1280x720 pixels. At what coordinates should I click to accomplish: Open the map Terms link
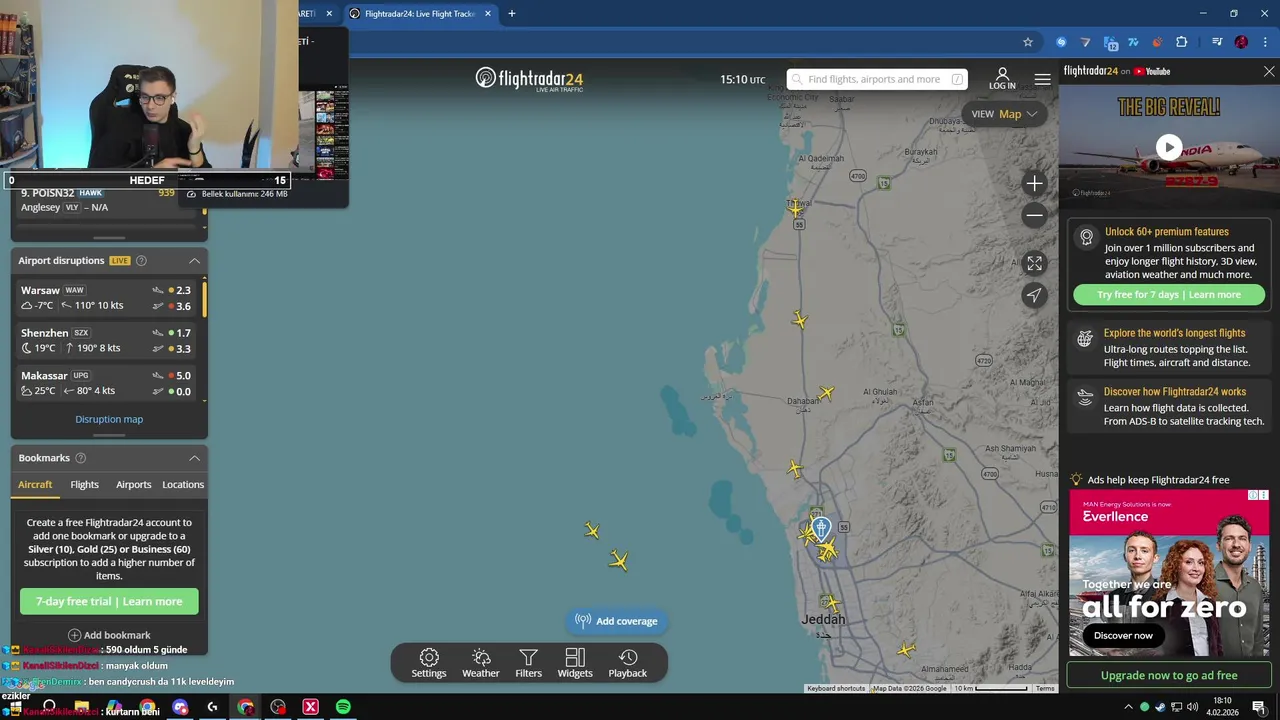click(1045, 689)
